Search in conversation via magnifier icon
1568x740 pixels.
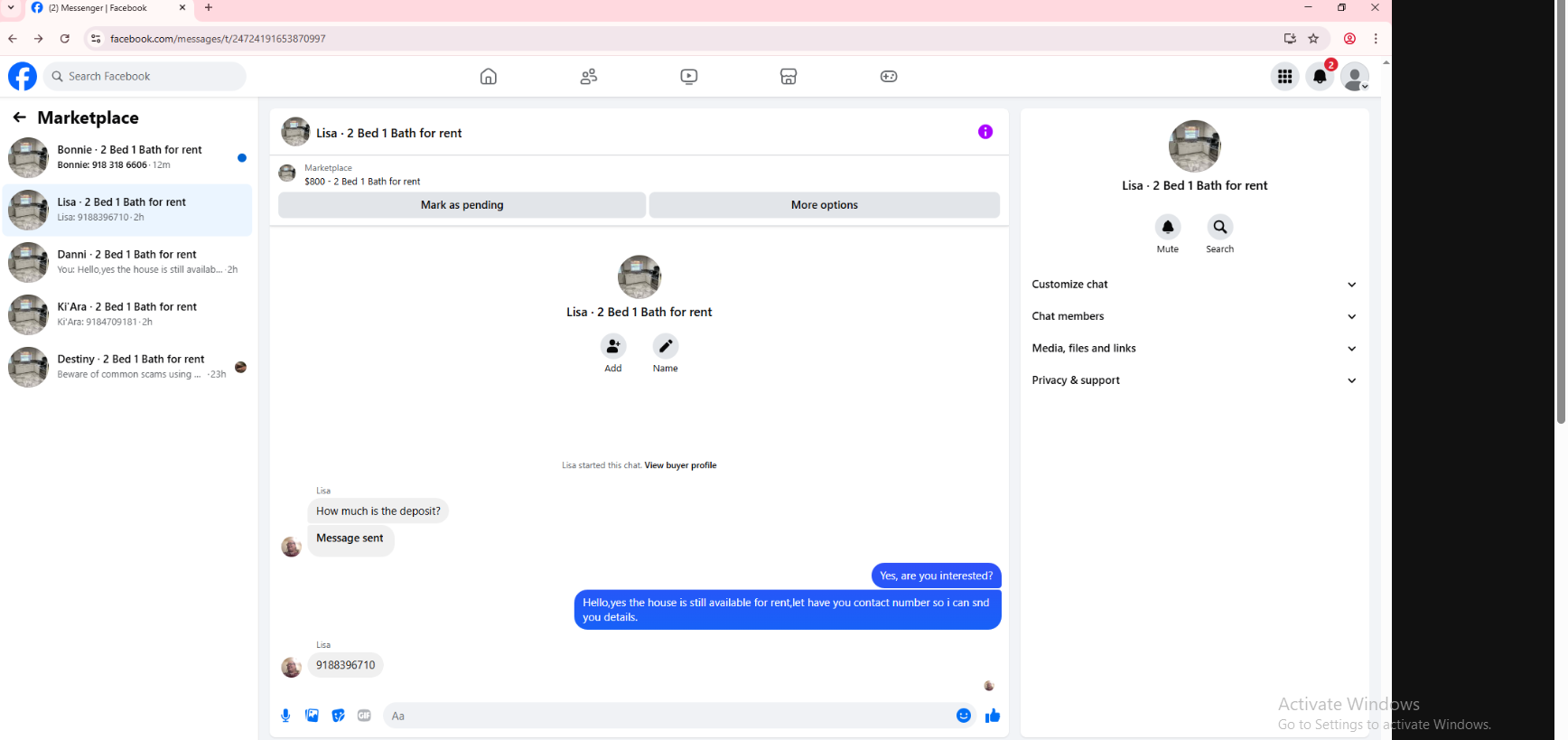click(1220, 227)
